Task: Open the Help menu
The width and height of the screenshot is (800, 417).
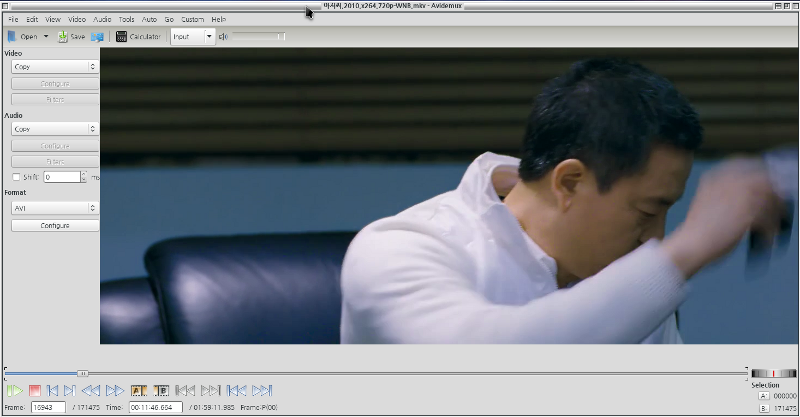Action: coord(218,19)
